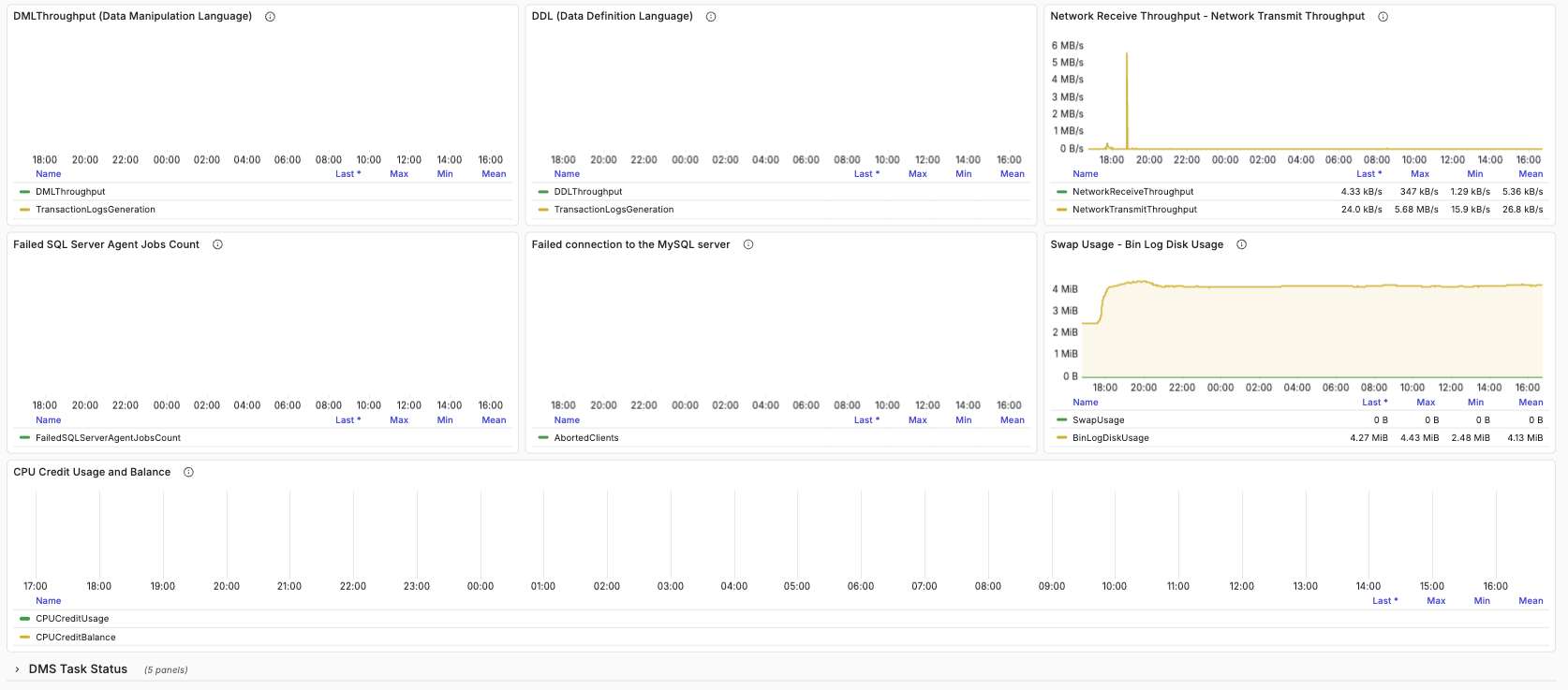
Task: Sort CPU Credit legend by Last column
Action: pos(1384,601)
